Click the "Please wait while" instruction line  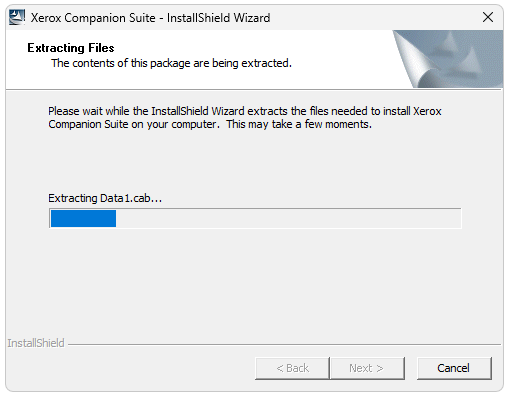click(245, 111)
